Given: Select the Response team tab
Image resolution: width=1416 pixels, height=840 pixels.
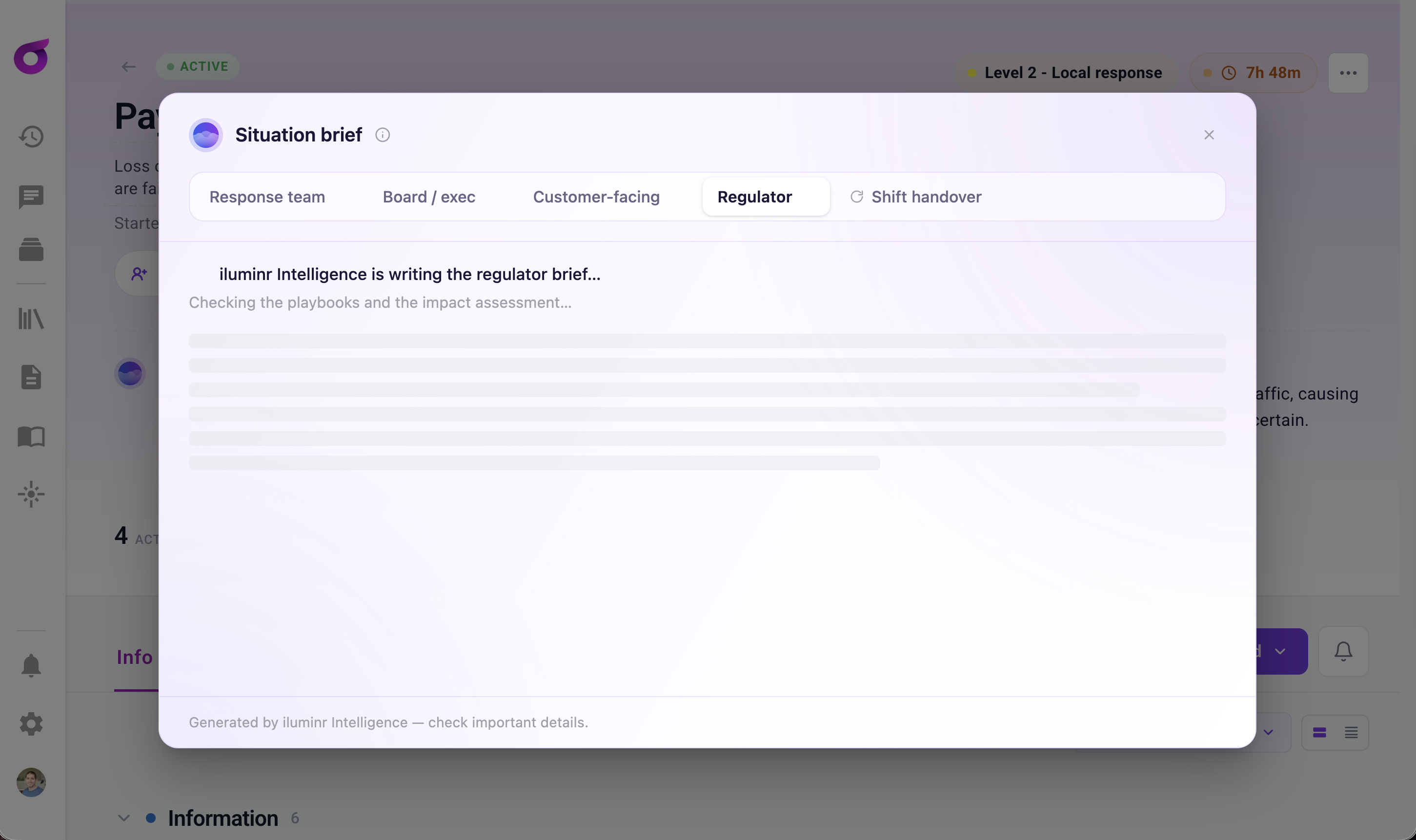Looking at the screenshot, I should tap(267, 197).
